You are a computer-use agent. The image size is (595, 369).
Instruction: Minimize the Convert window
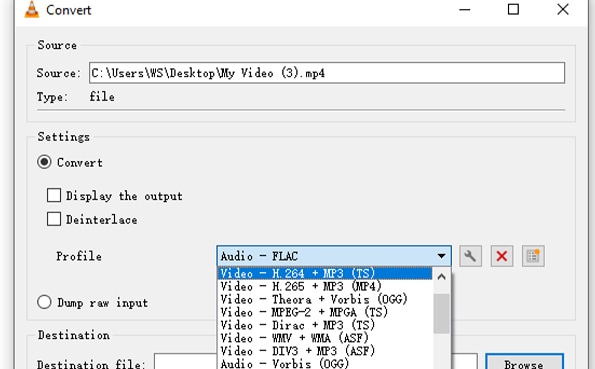click(464, 9)
